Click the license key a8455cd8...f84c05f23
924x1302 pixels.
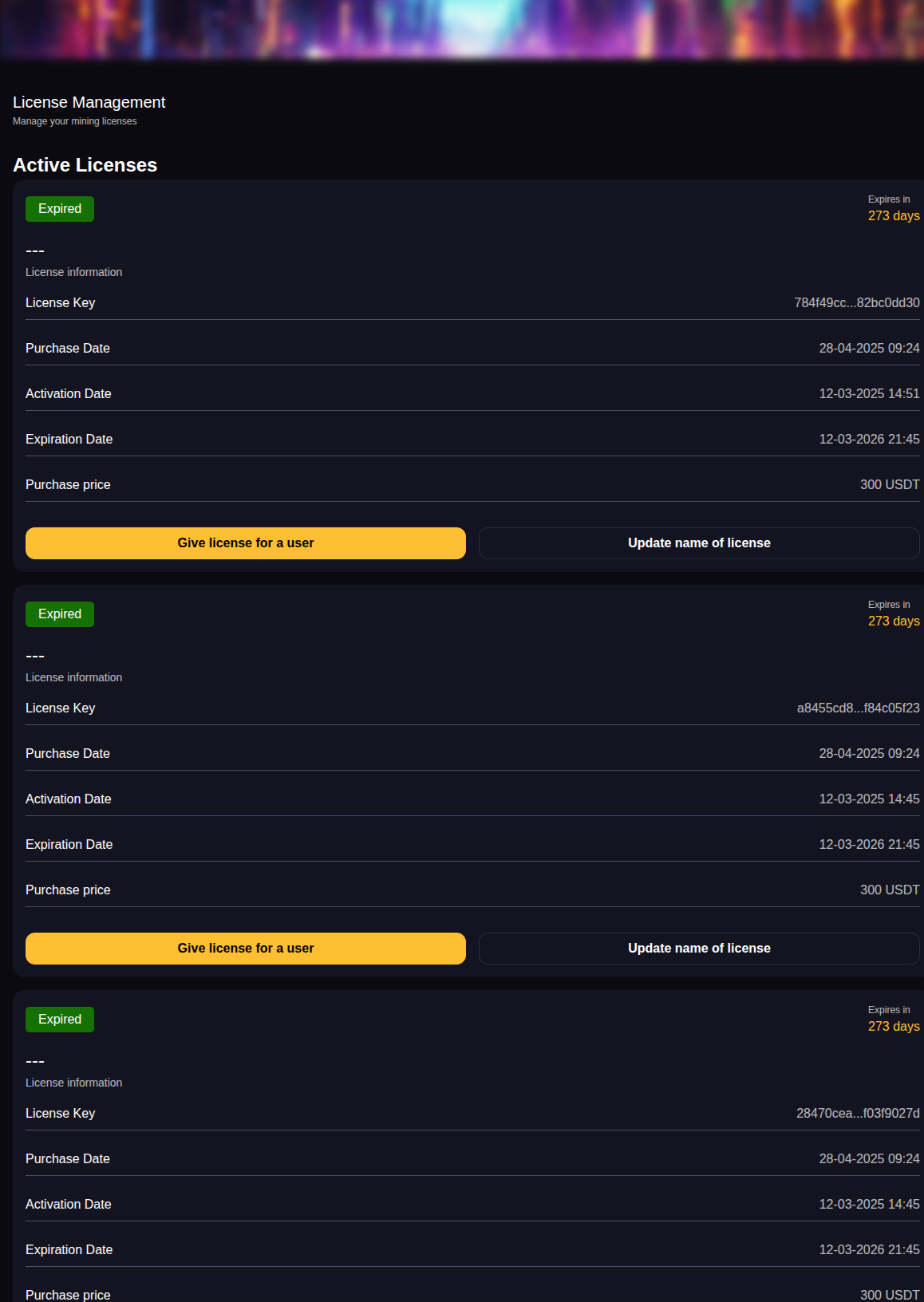coord(858,708)
